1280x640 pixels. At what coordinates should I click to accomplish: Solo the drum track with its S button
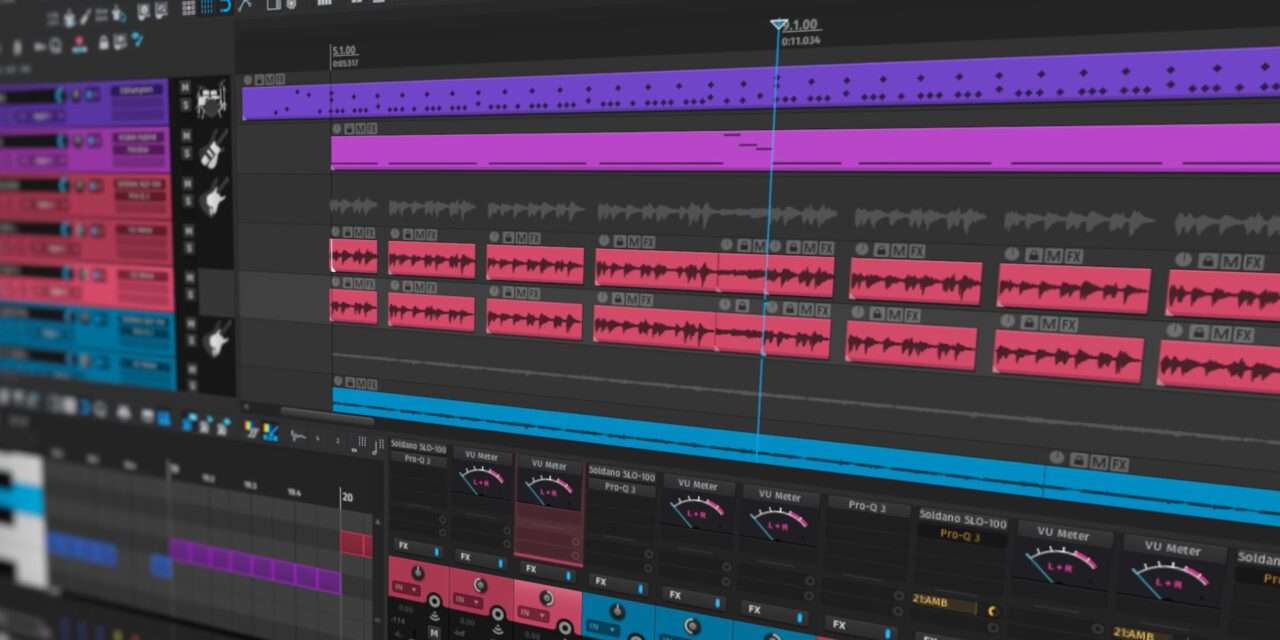point(185,105)
